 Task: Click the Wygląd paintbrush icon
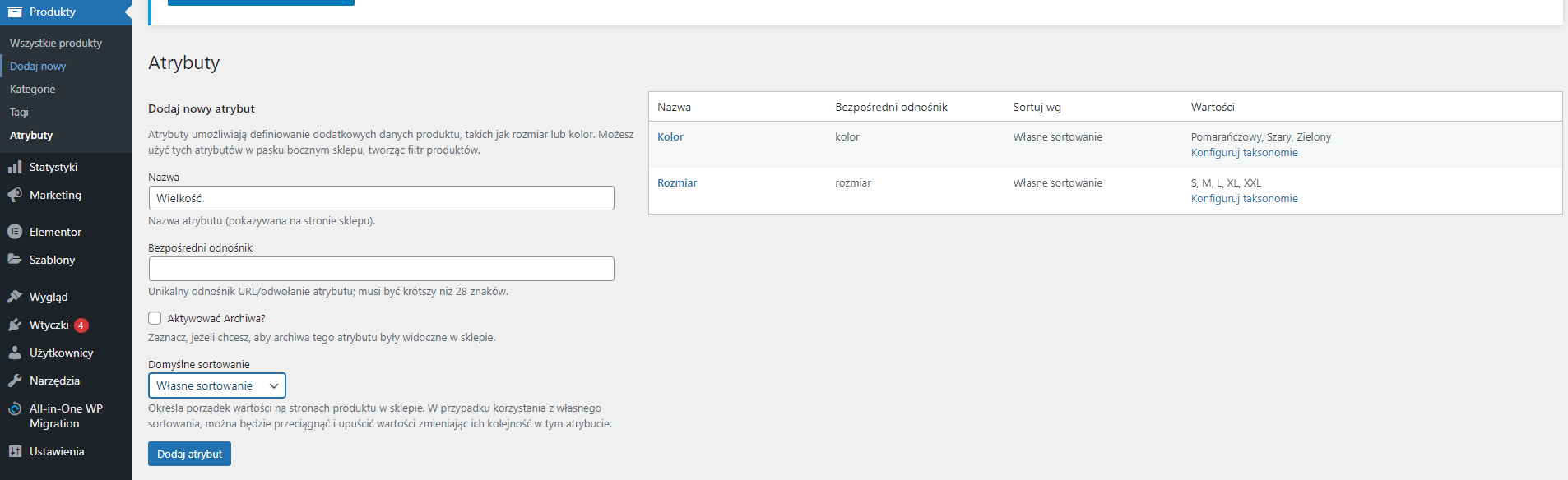coord(15,297)
